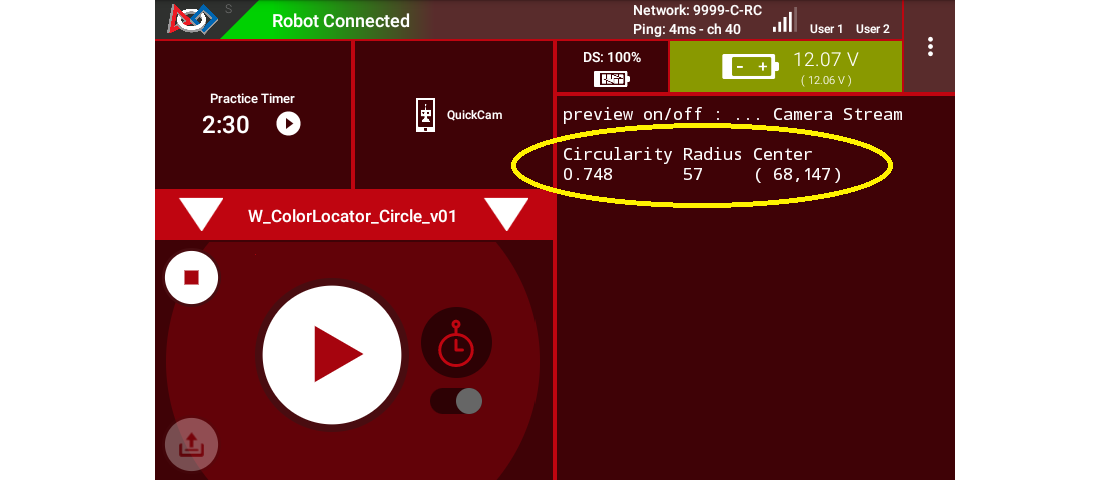Image resolution: width=1116 pixels, height=480 pixels.
Task: Select W_ColorLocator_Circle_v01 OpMode name
Action: [x=352, y=216]
